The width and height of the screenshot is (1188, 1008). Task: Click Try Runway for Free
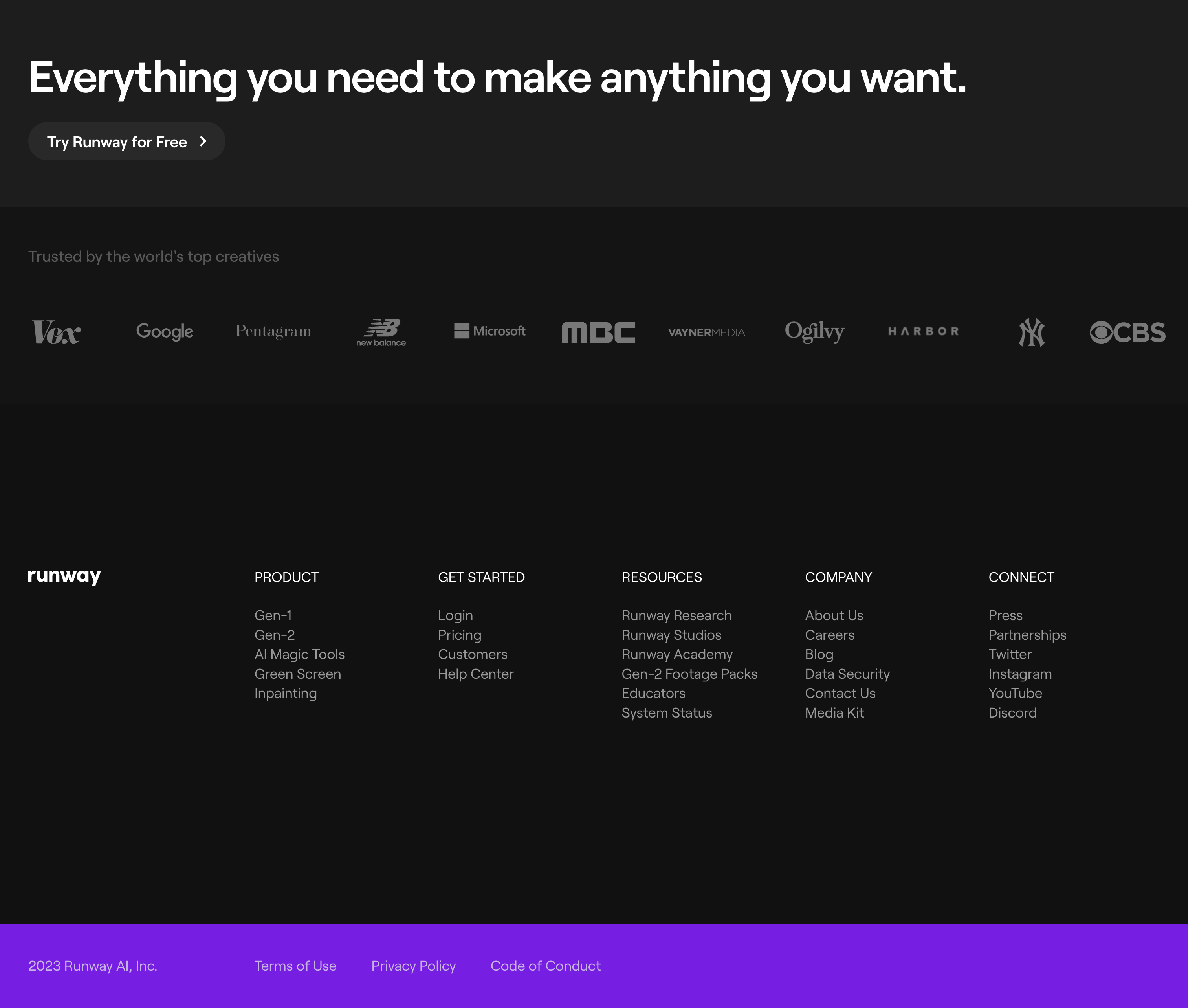pos(127,141)
